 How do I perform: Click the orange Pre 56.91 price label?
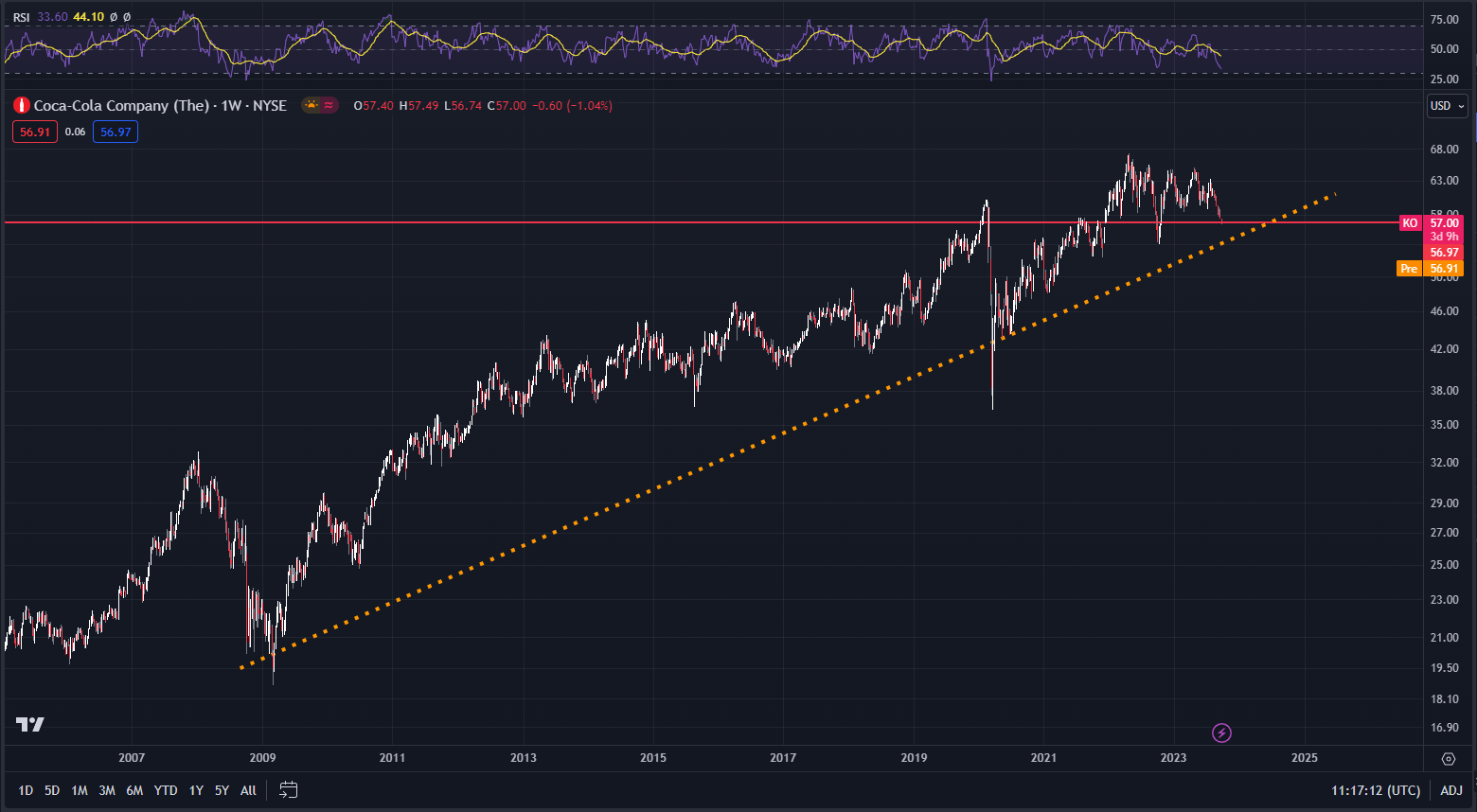[1431, 269]
